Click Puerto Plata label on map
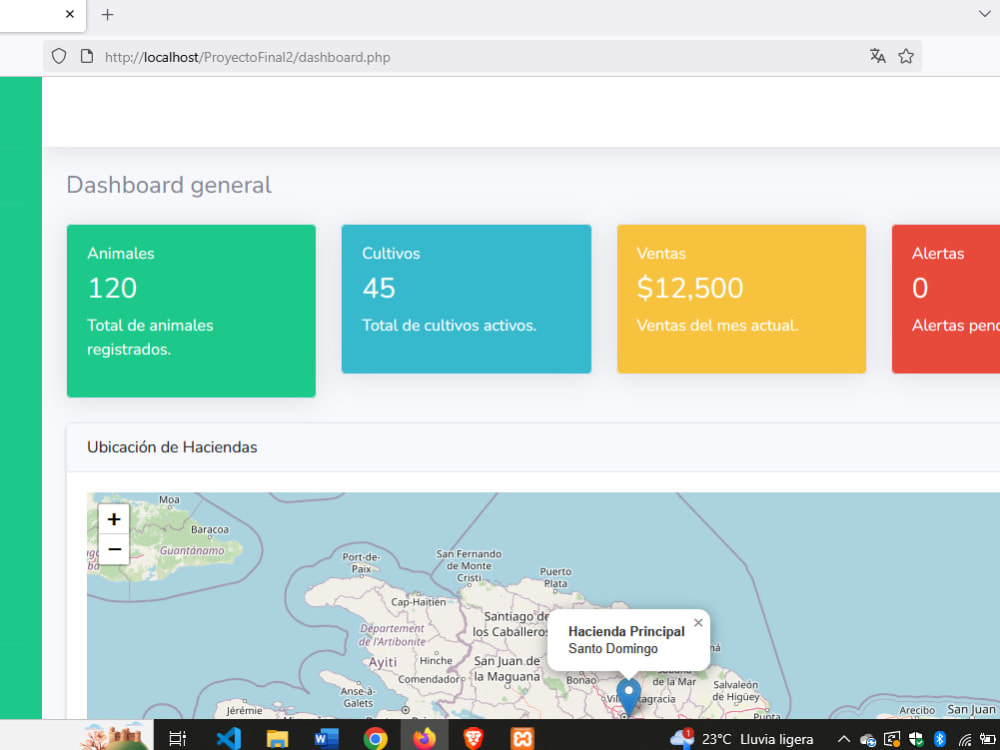 555,577
